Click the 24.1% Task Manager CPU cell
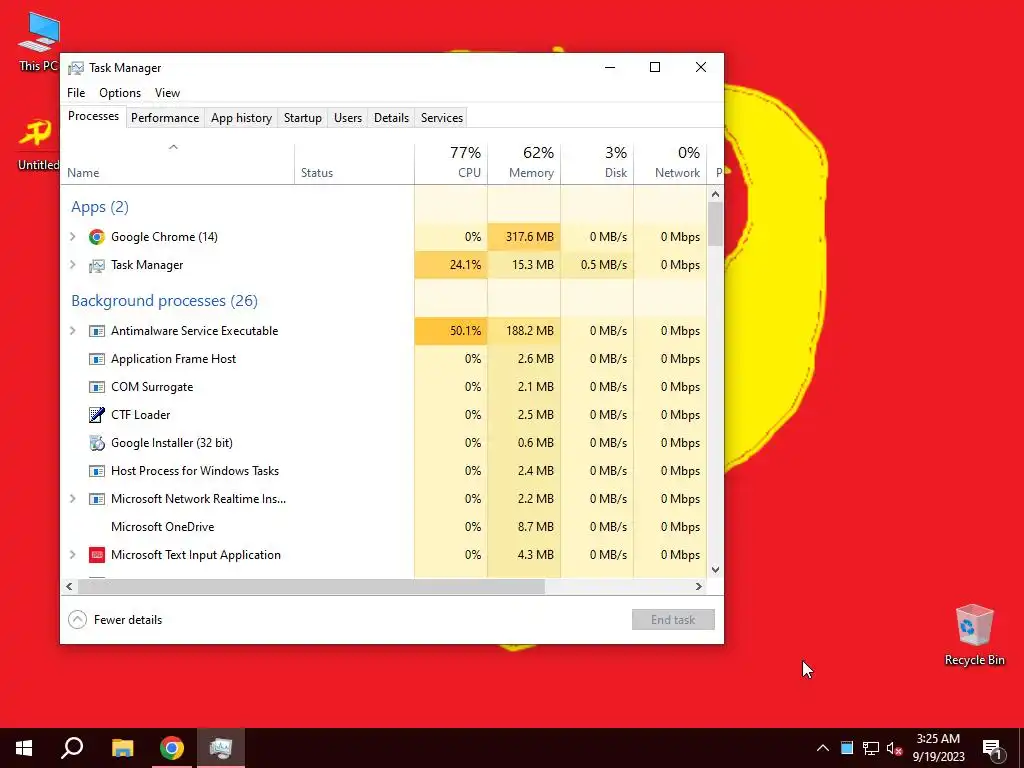The height and width of the screenshot is (768, 1024). pos(451,265)
